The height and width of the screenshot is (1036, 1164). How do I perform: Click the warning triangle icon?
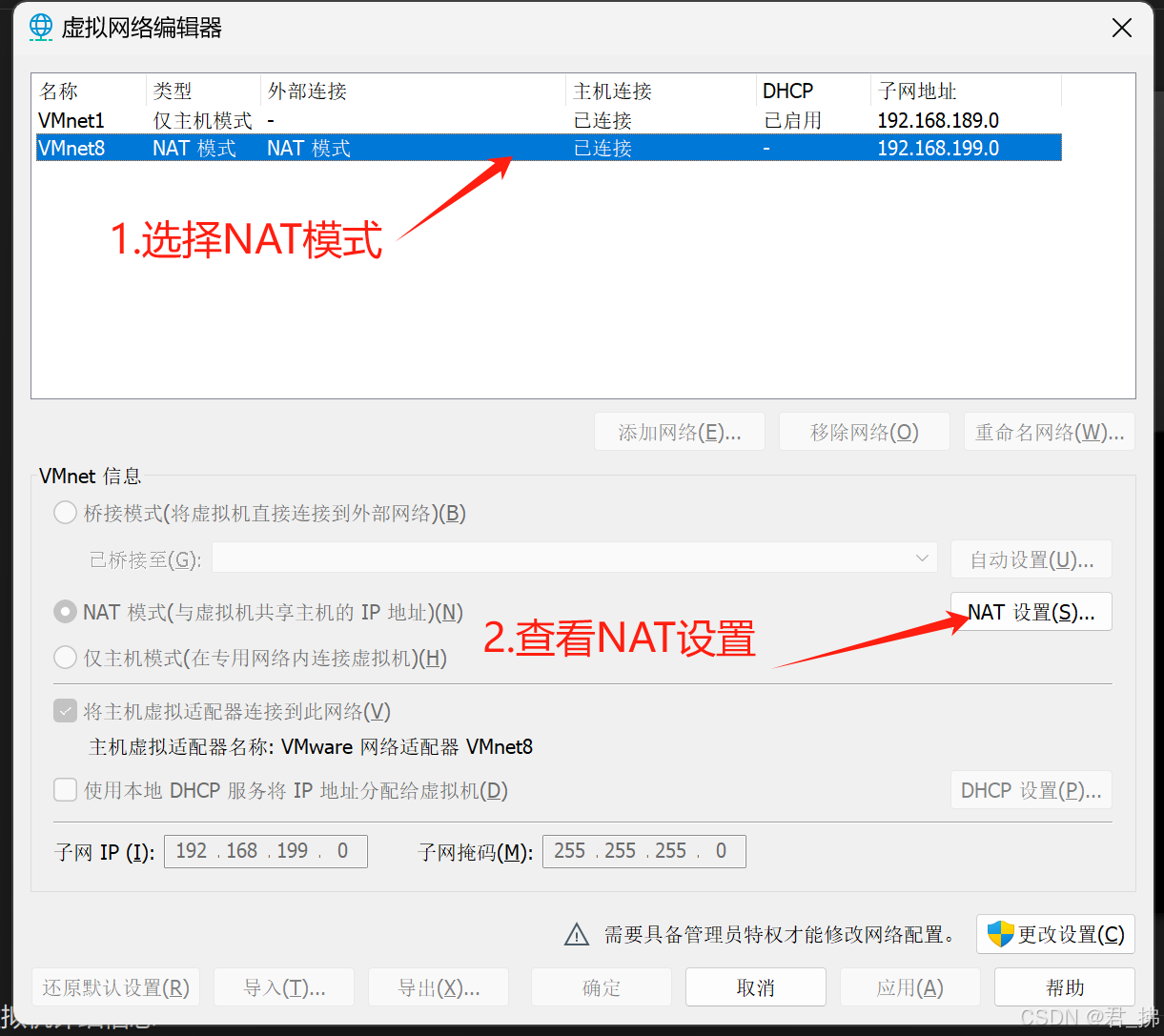(x=577, y=935)
